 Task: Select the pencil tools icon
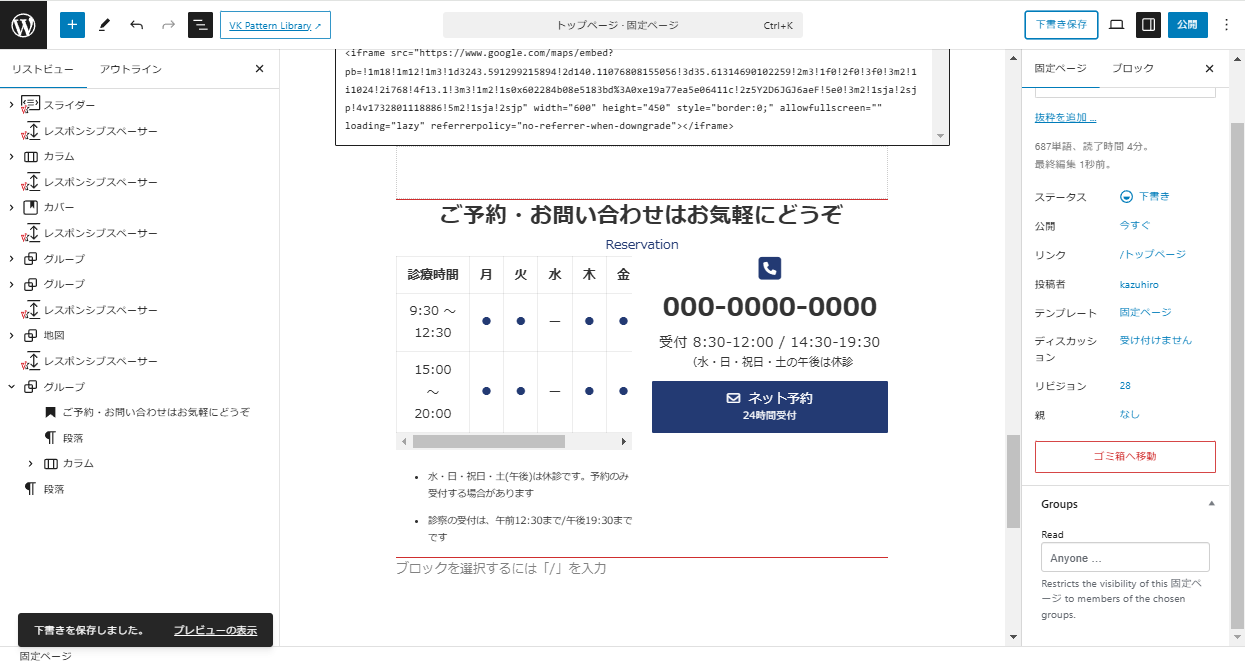(105, 25)
